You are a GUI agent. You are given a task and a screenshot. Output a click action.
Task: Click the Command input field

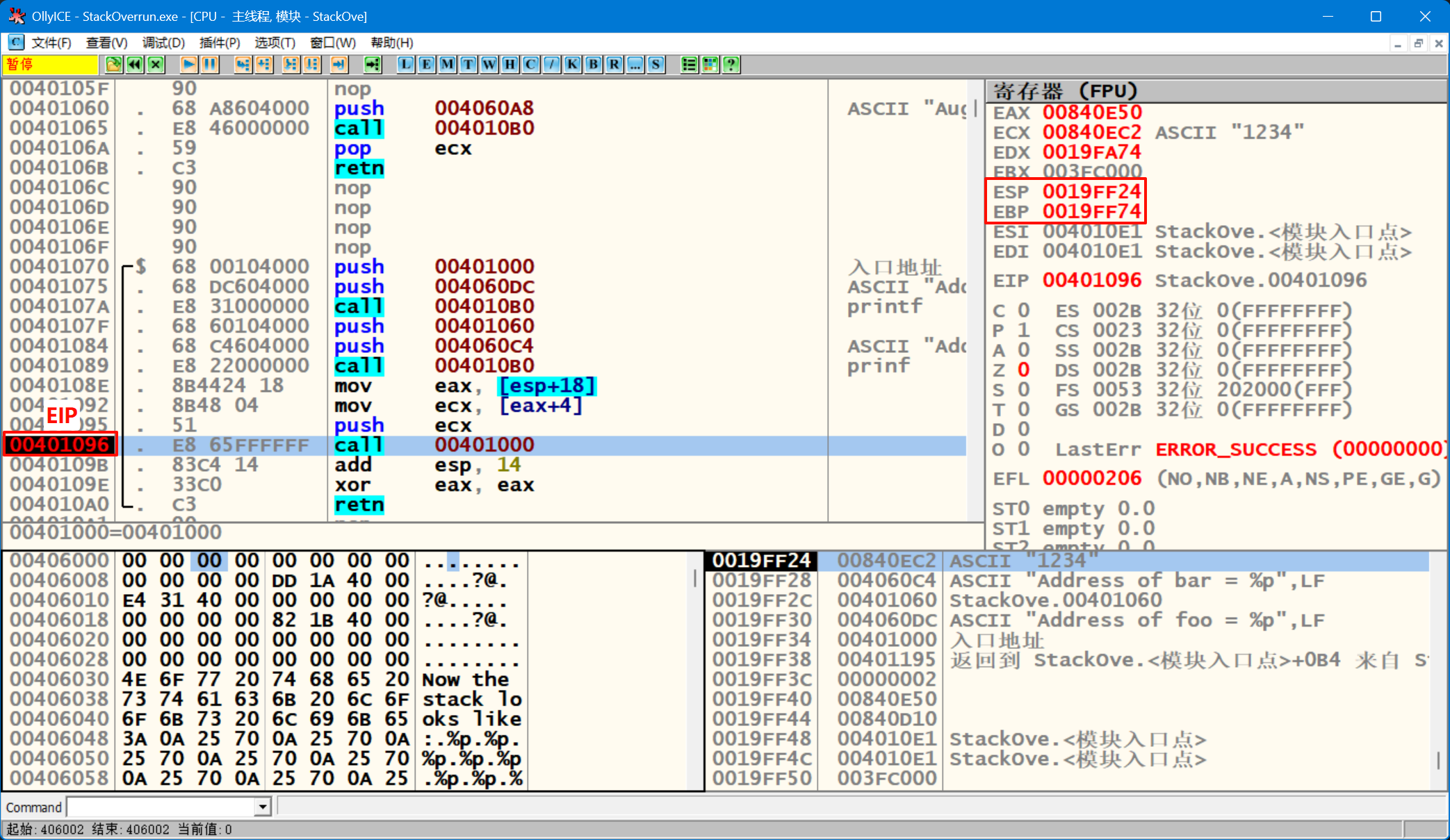coord(161,807)
